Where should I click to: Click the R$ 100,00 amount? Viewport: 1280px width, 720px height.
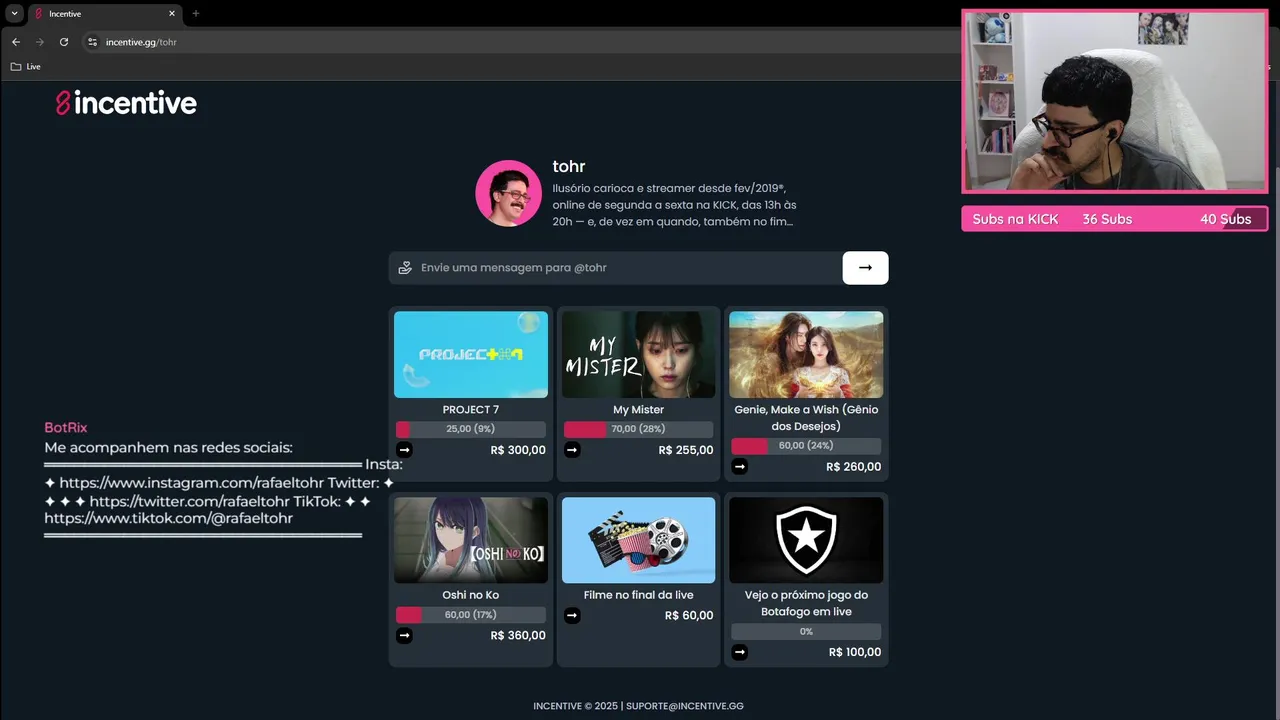(x=855, y=652)
